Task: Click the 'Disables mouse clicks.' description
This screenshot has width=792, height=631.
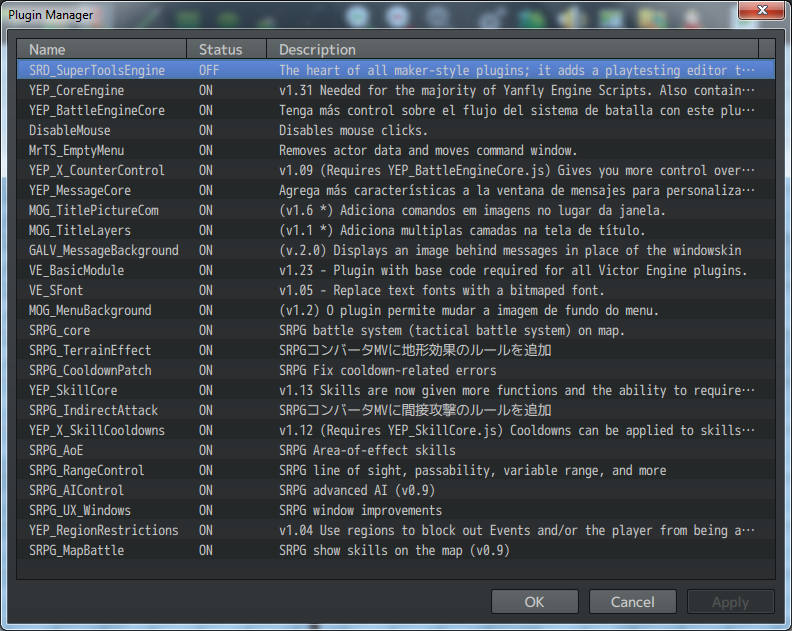Action: pos(353,130)
